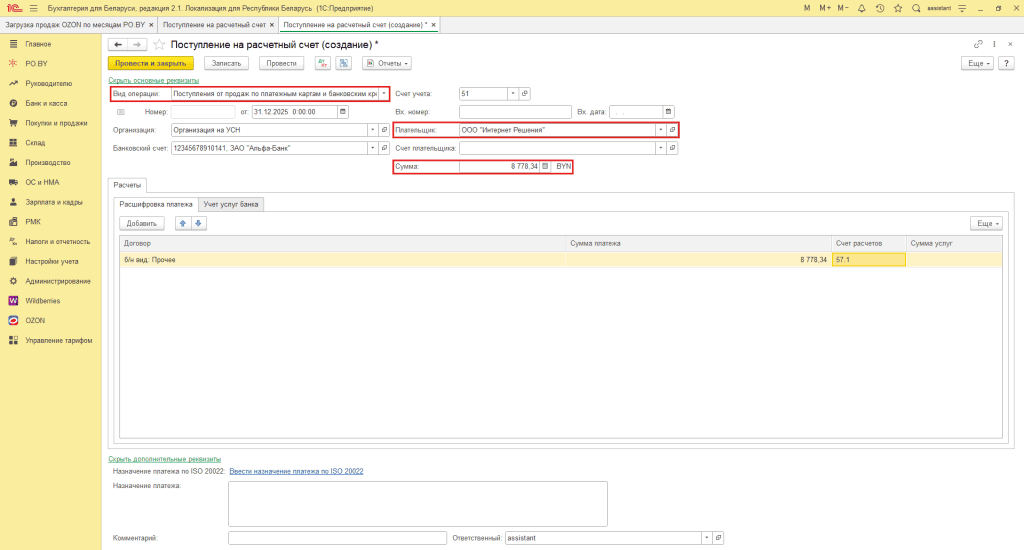Viewport: 1024px width, 550px height.
Task: Open history clock icon
Action: tap(880, 8)
